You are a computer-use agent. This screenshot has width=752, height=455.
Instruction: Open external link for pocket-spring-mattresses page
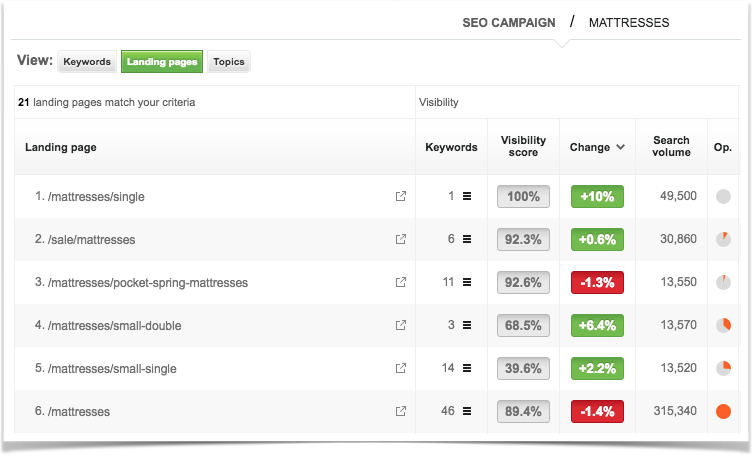pos(401,283)
